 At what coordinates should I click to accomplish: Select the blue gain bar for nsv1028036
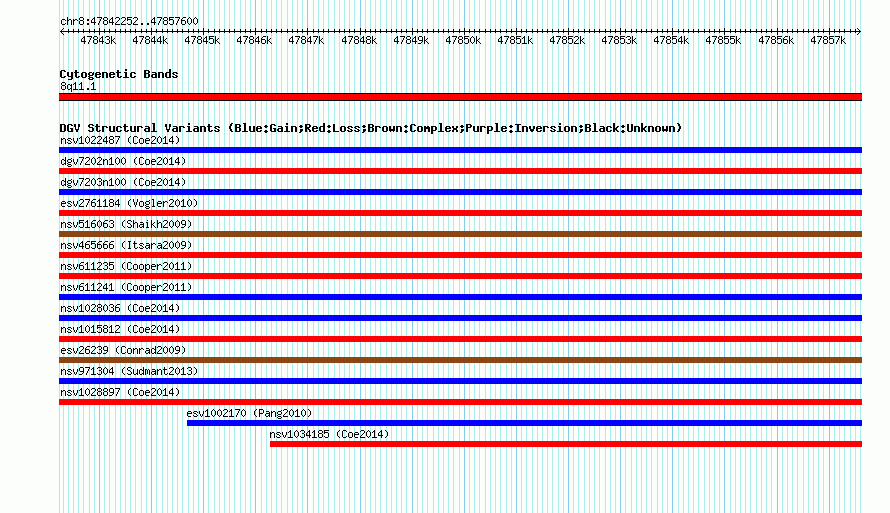(x=460, y=318)
